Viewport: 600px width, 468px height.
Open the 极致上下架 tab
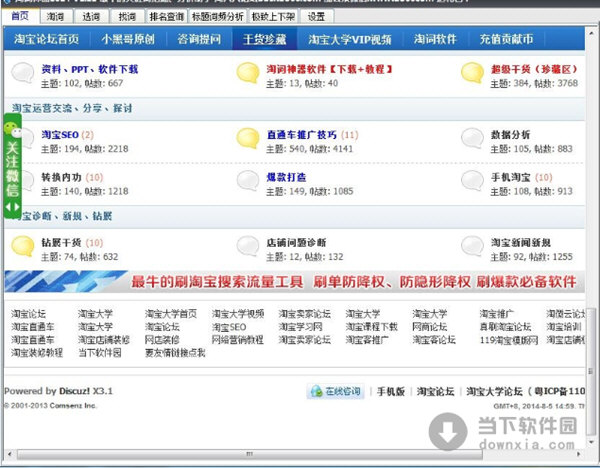point(273,16)
